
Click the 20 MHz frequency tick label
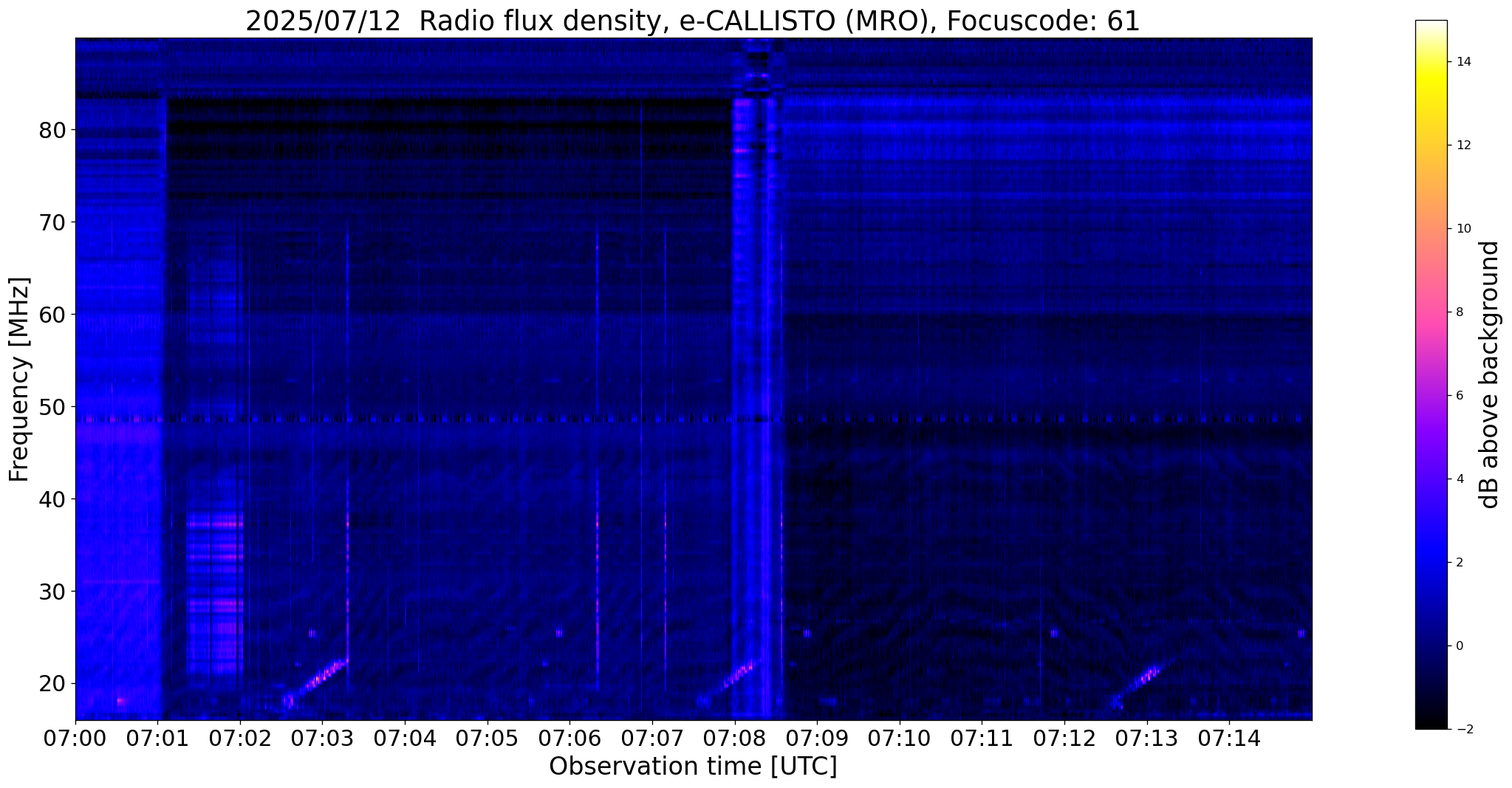(52, 684)
